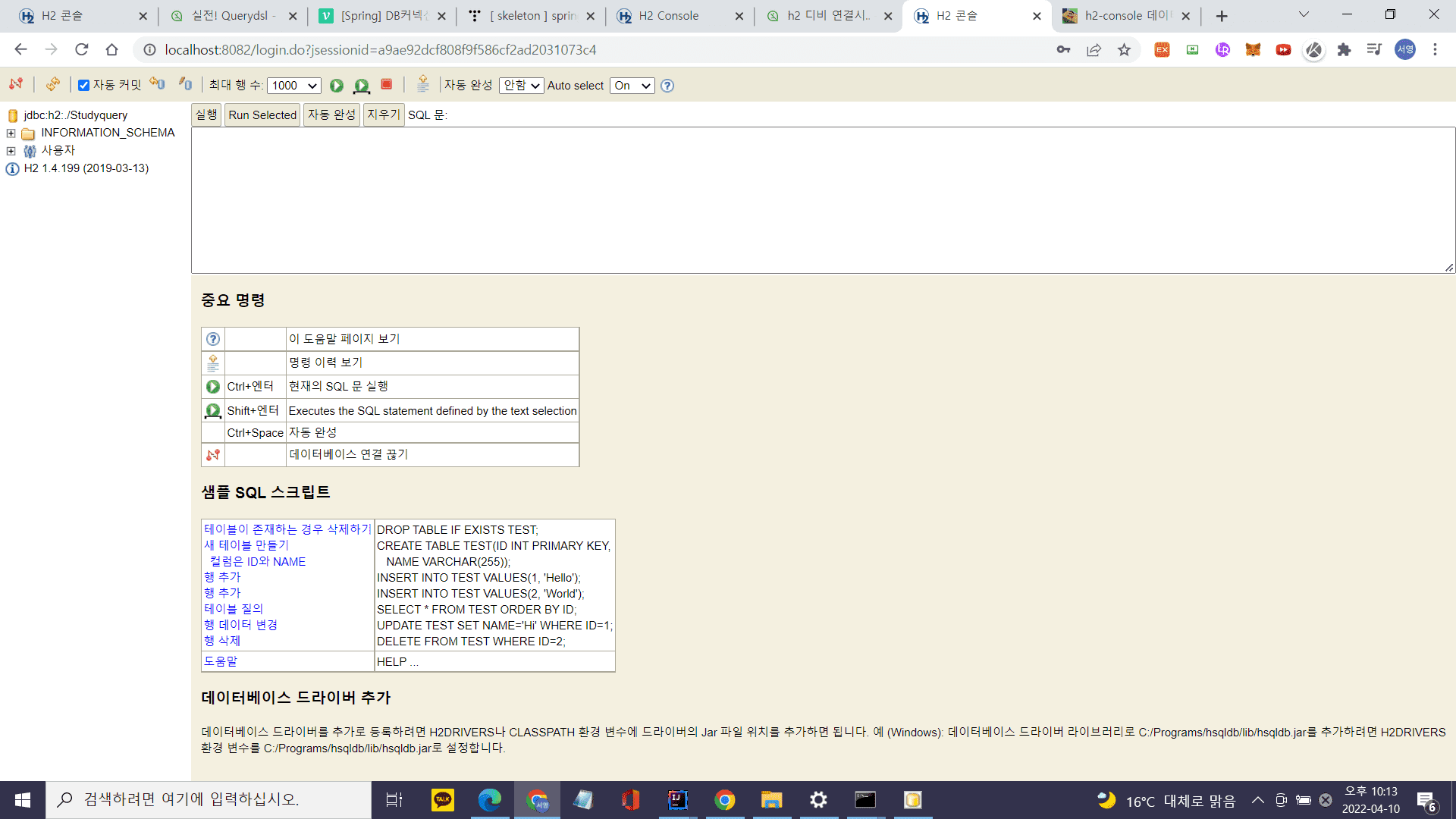Open the Auto select dropdown
The image size is (1456, 819).
(x=632, y=86)
